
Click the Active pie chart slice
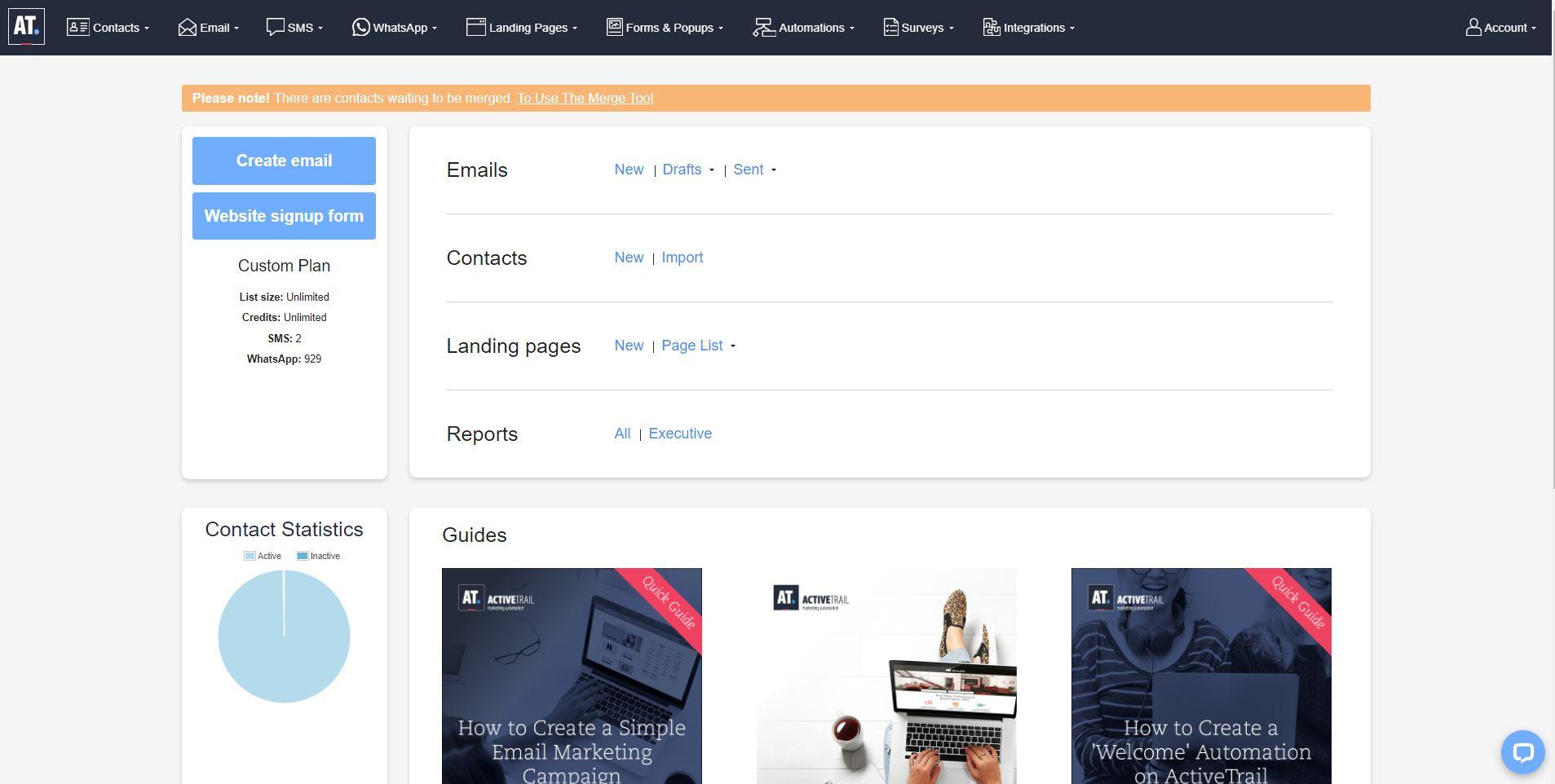tap(283, 644)
